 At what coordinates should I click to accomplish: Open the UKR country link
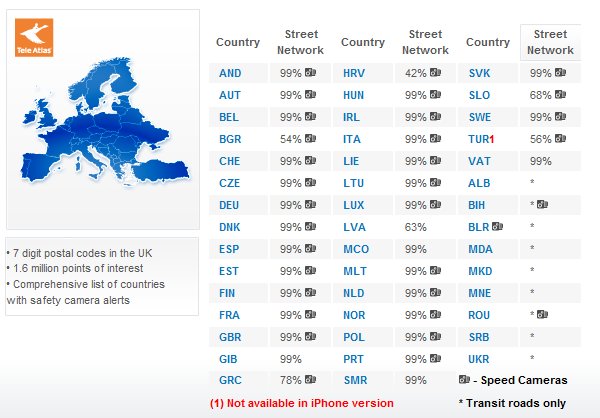(x=479, y=358)
